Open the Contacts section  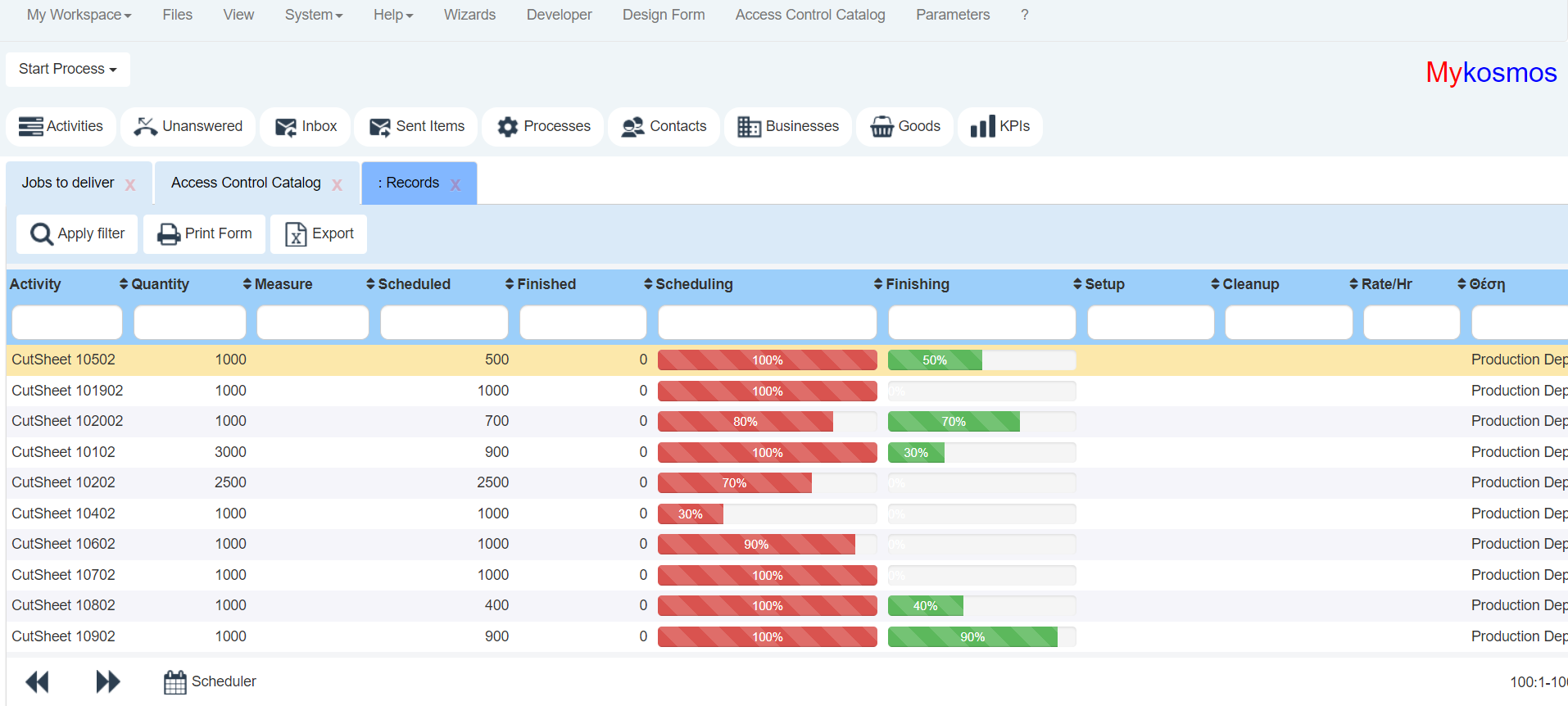(664, 126)
